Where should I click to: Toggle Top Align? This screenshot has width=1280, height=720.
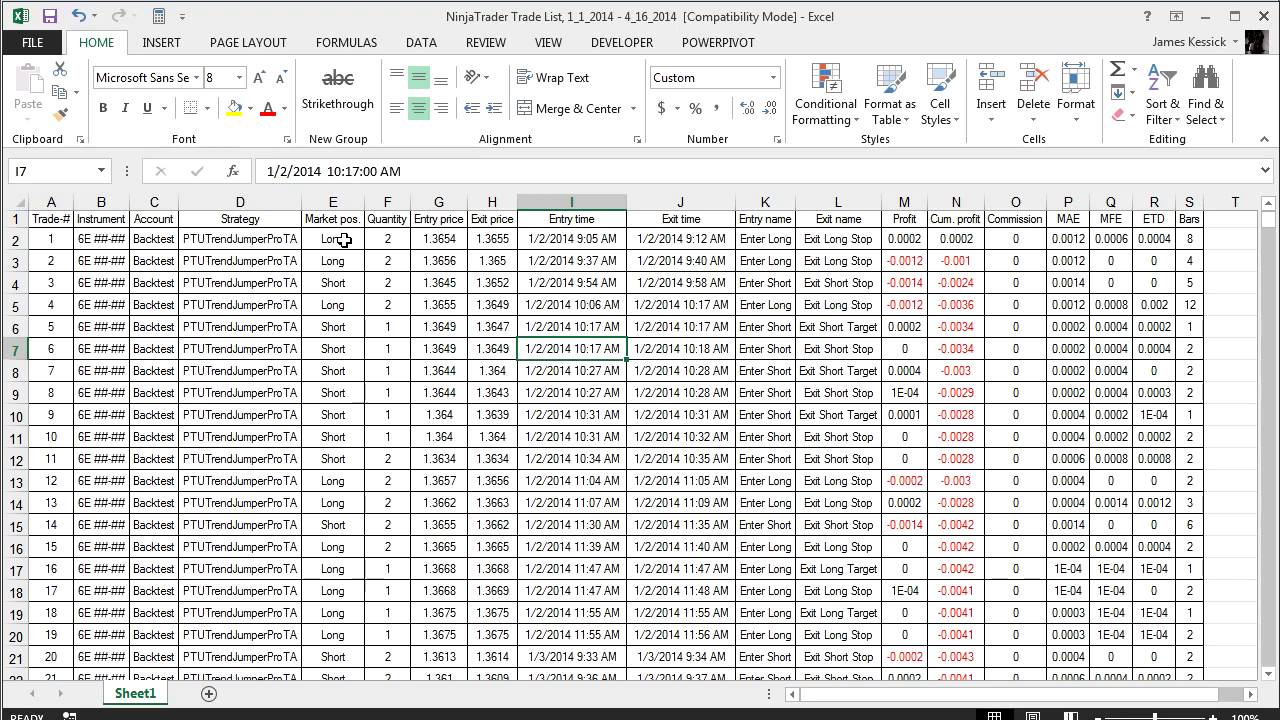[397, 77]
